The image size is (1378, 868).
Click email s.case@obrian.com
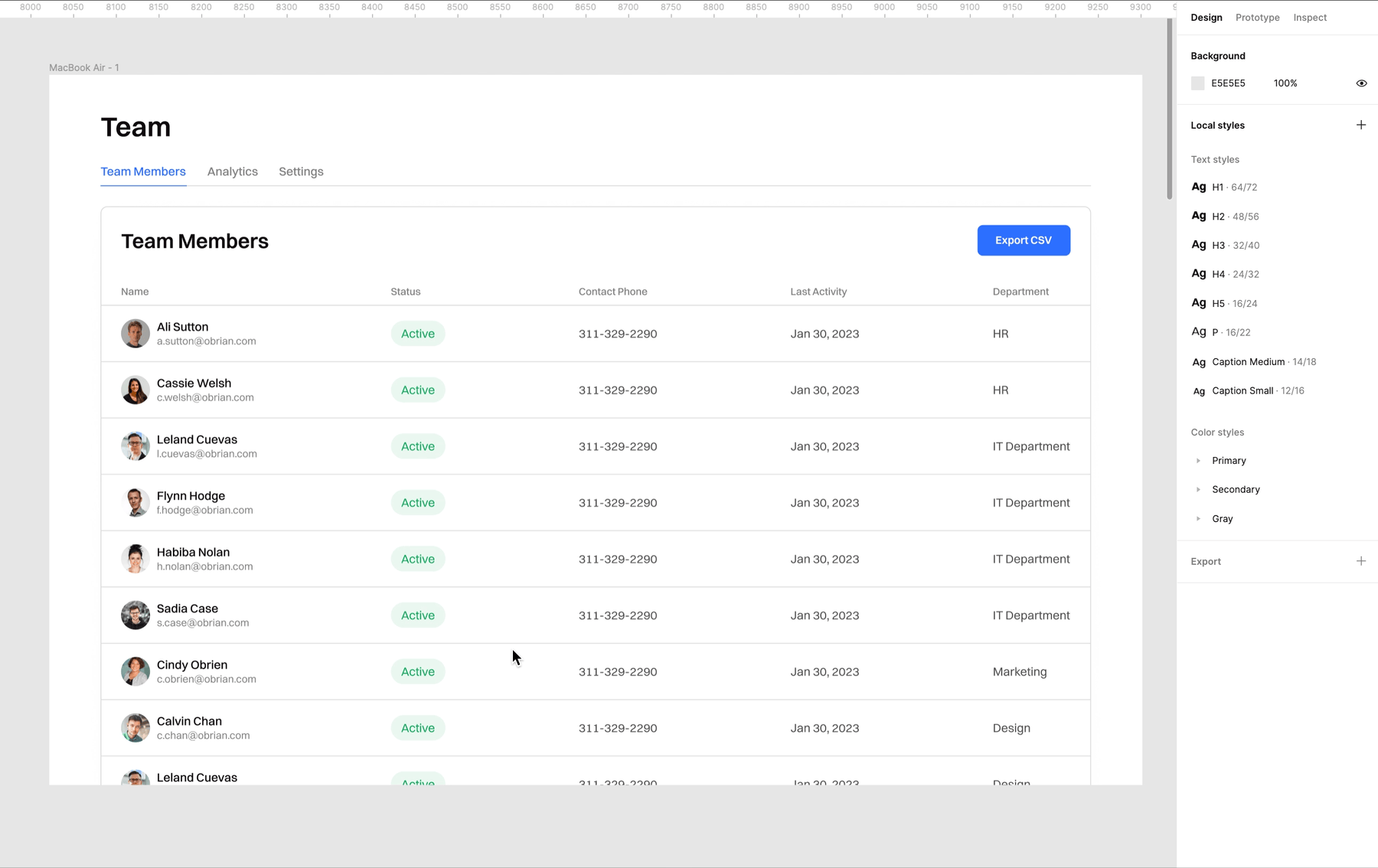coord(203,623)
